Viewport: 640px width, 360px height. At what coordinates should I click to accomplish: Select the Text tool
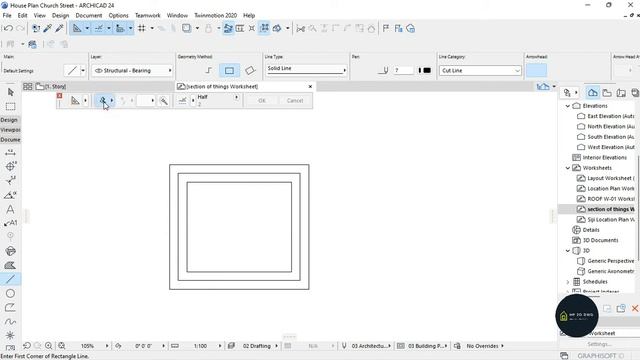(10, 209)
